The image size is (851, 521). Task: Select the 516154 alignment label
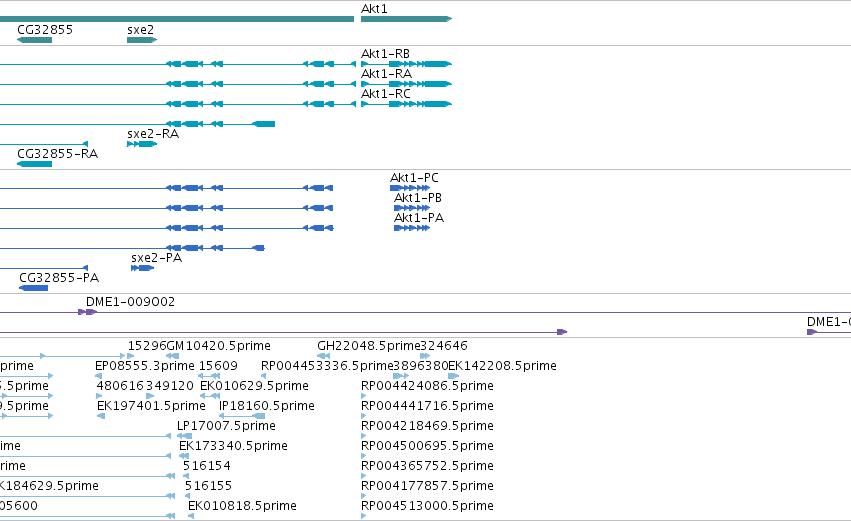coord(207,467)
